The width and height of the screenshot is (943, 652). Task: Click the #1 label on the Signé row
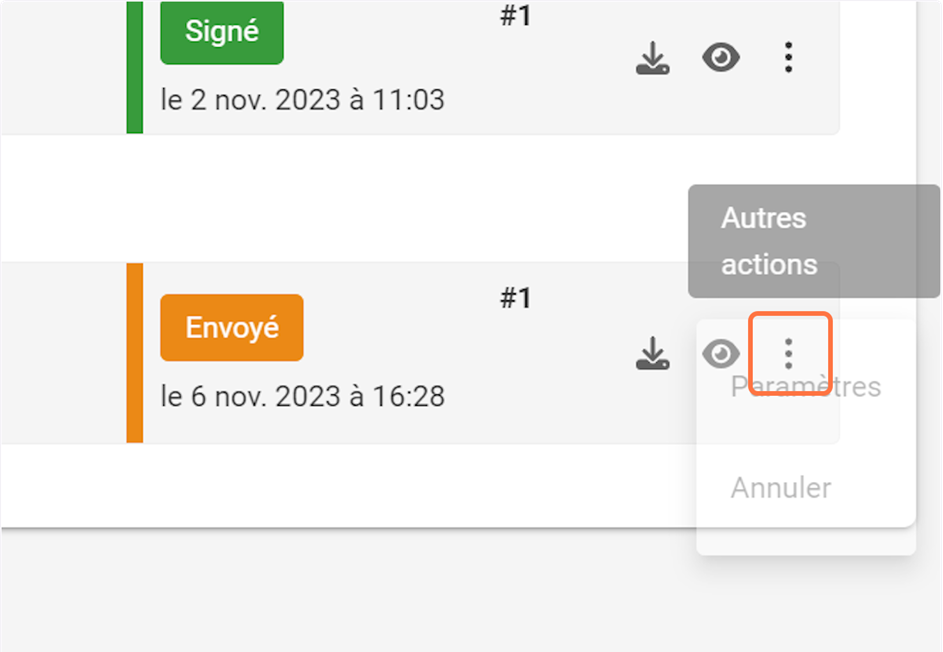pos(515,17)
